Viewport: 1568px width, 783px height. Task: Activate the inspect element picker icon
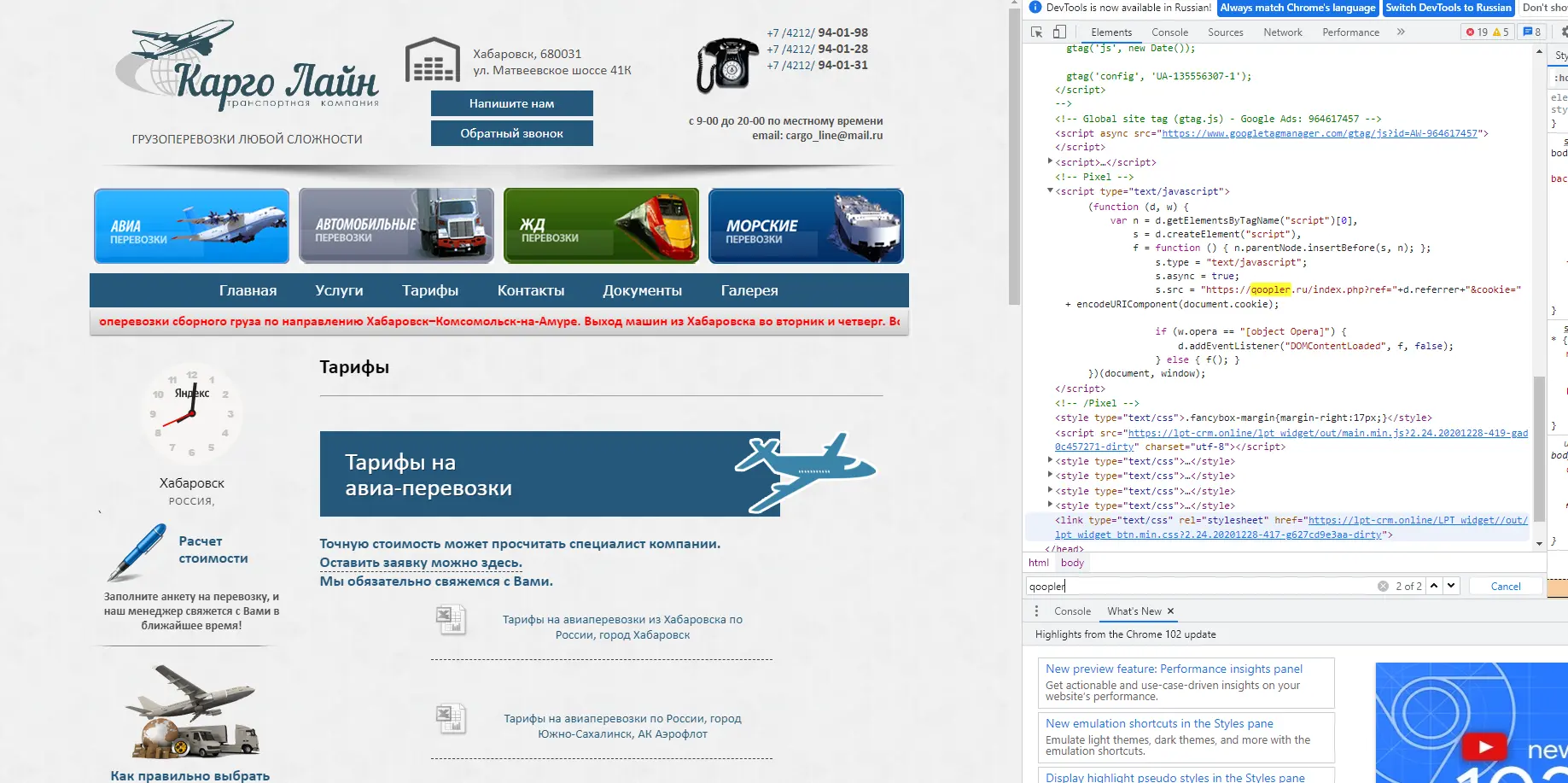(1037, 32)
